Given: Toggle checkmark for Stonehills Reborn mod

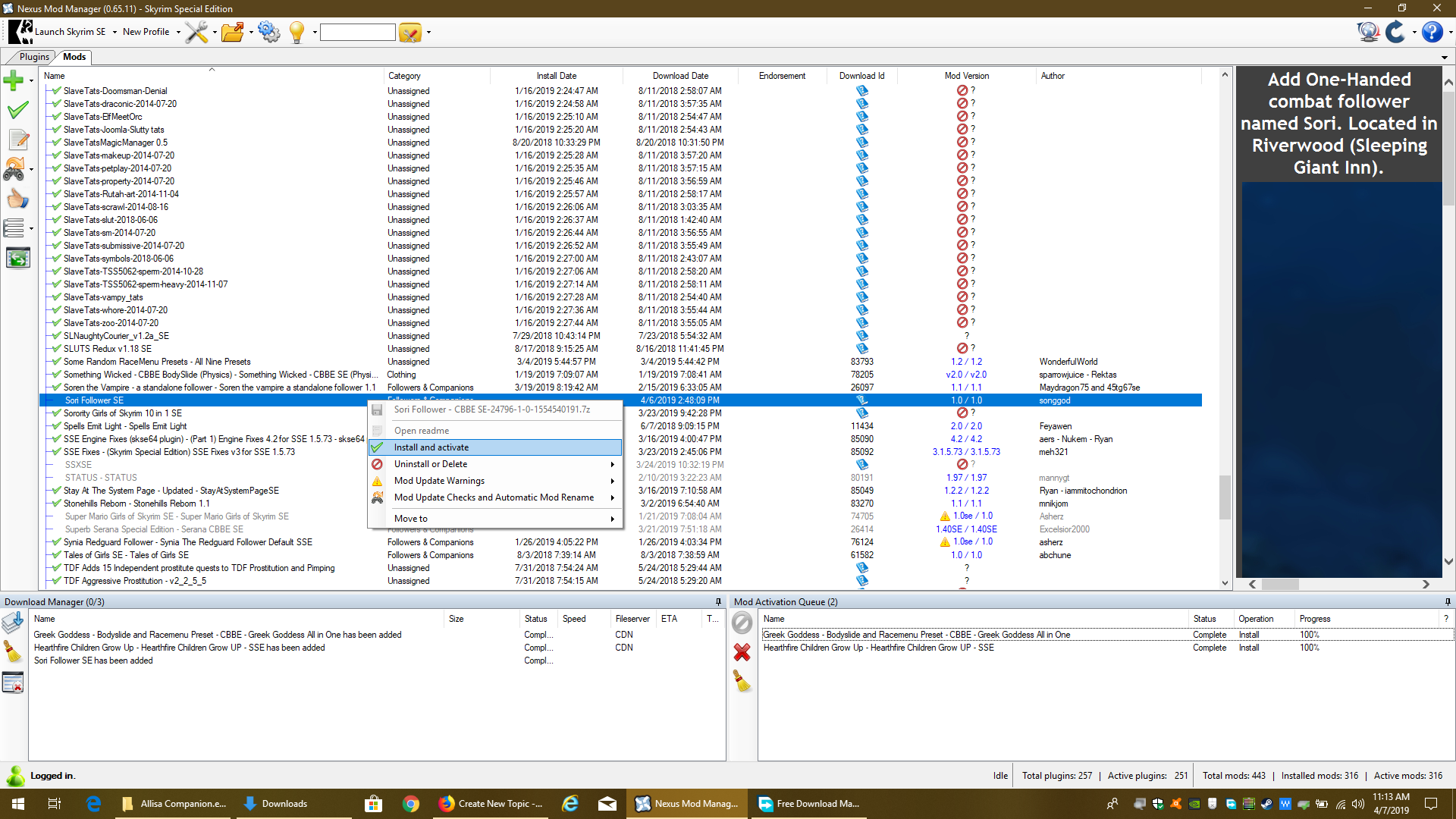Looking at the screenshot, I should (x=57, y=504).
